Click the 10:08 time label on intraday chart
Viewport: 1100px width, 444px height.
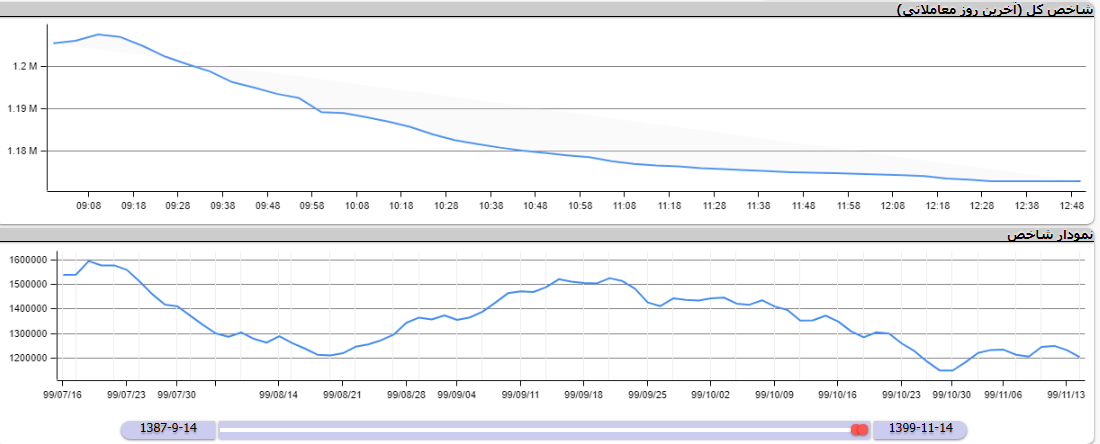(x=357, y=205)
